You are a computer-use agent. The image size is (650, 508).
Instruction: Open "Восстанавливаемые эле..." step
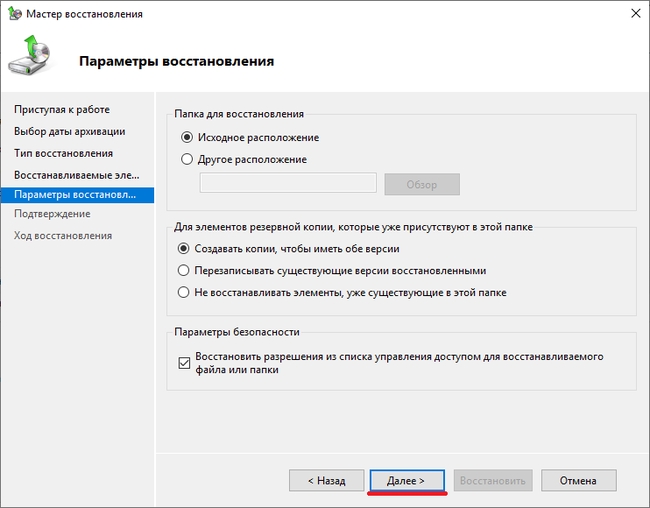tap(77, 175)
